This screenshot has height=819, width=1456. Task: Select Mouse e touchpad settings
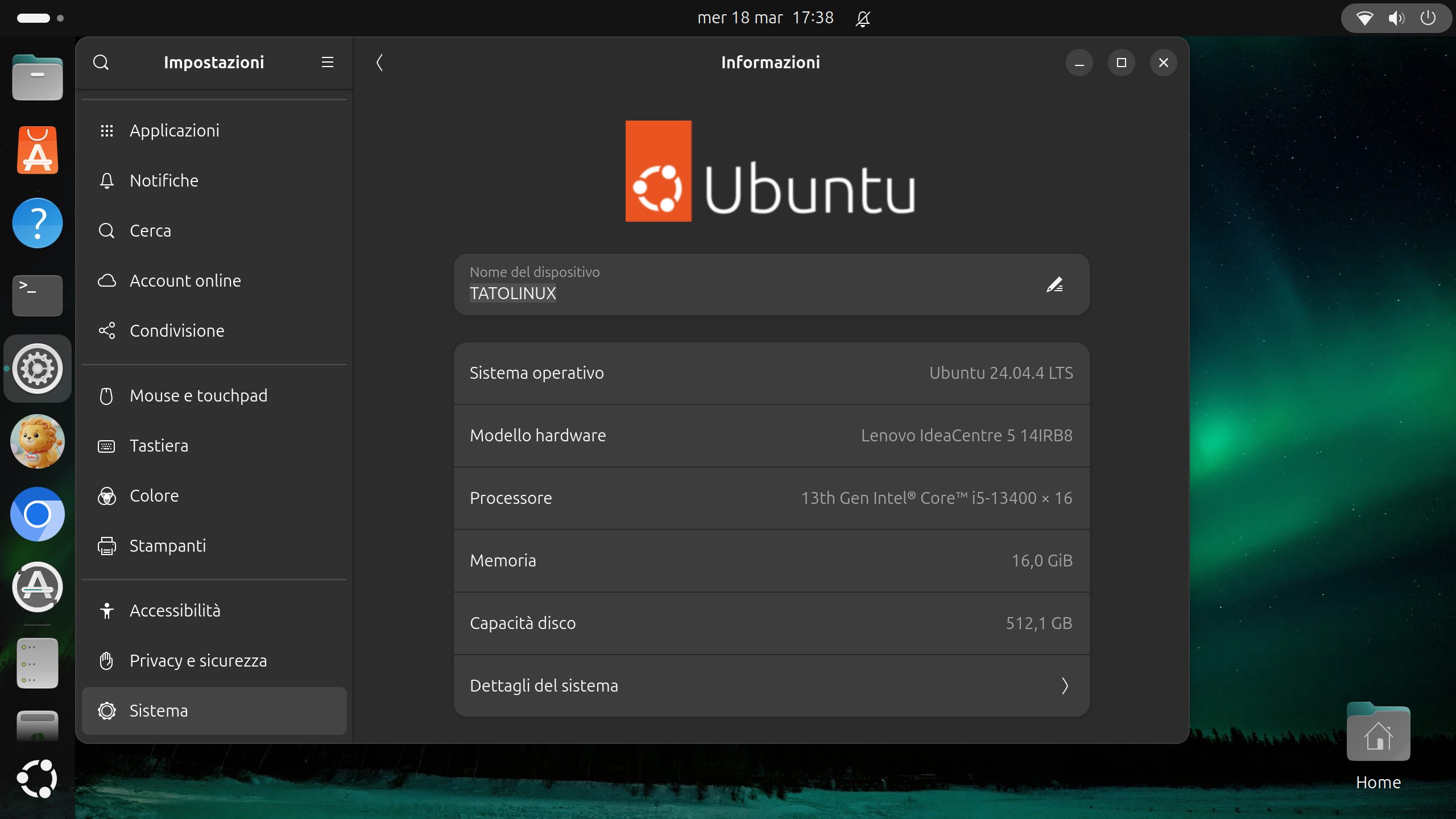(x=198, y=395)
